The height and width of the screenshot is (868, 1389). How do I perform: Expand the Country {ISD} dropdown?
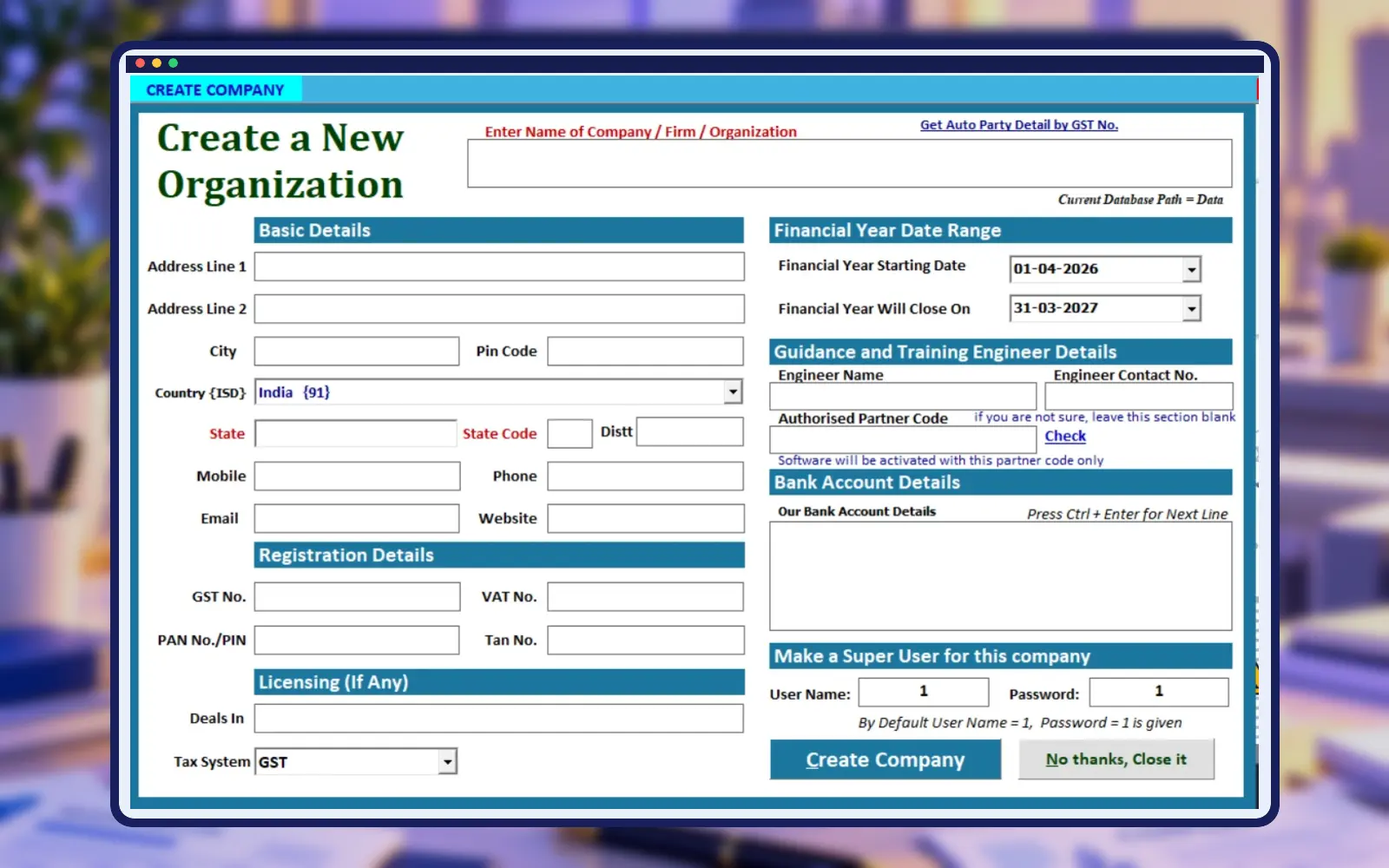point(734,392)
